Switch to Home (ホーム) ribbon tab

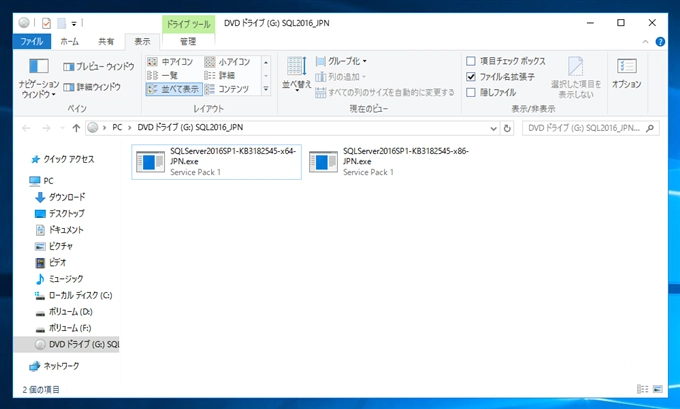pyautogui.click(x=69, y=41)
